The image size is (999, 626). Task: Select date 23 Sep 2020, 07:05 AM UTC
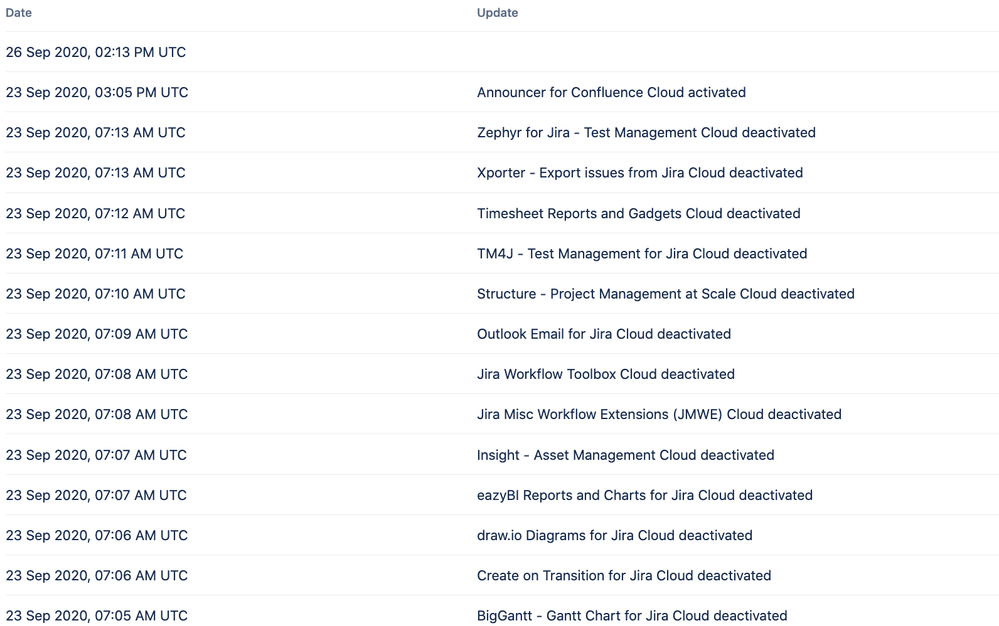97,615
